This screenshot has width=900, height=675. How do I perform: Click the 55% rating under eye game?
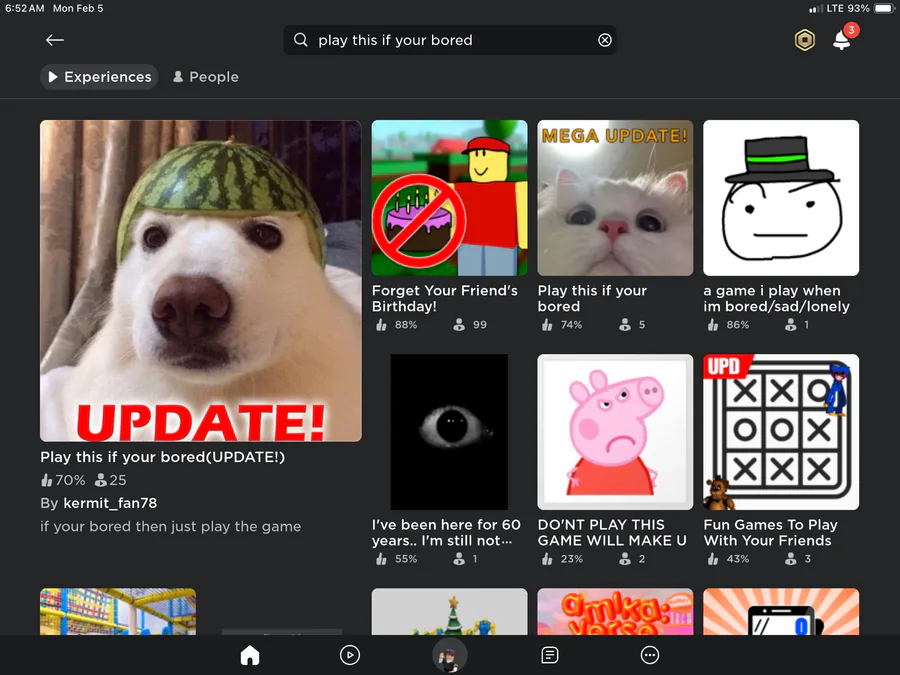[x=397, y=559]
